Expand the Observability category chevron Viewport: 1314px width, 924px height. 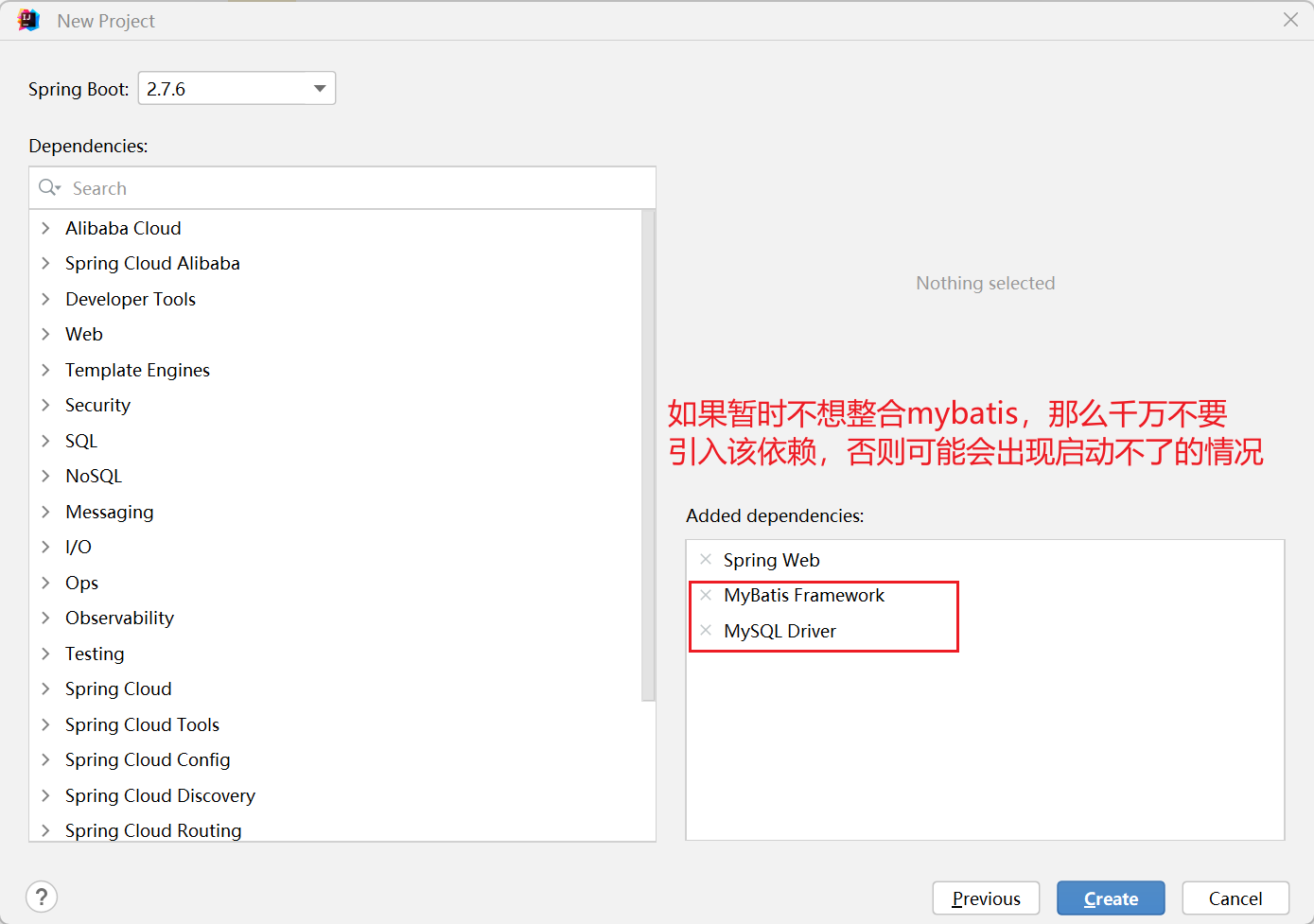coord(45,618)
